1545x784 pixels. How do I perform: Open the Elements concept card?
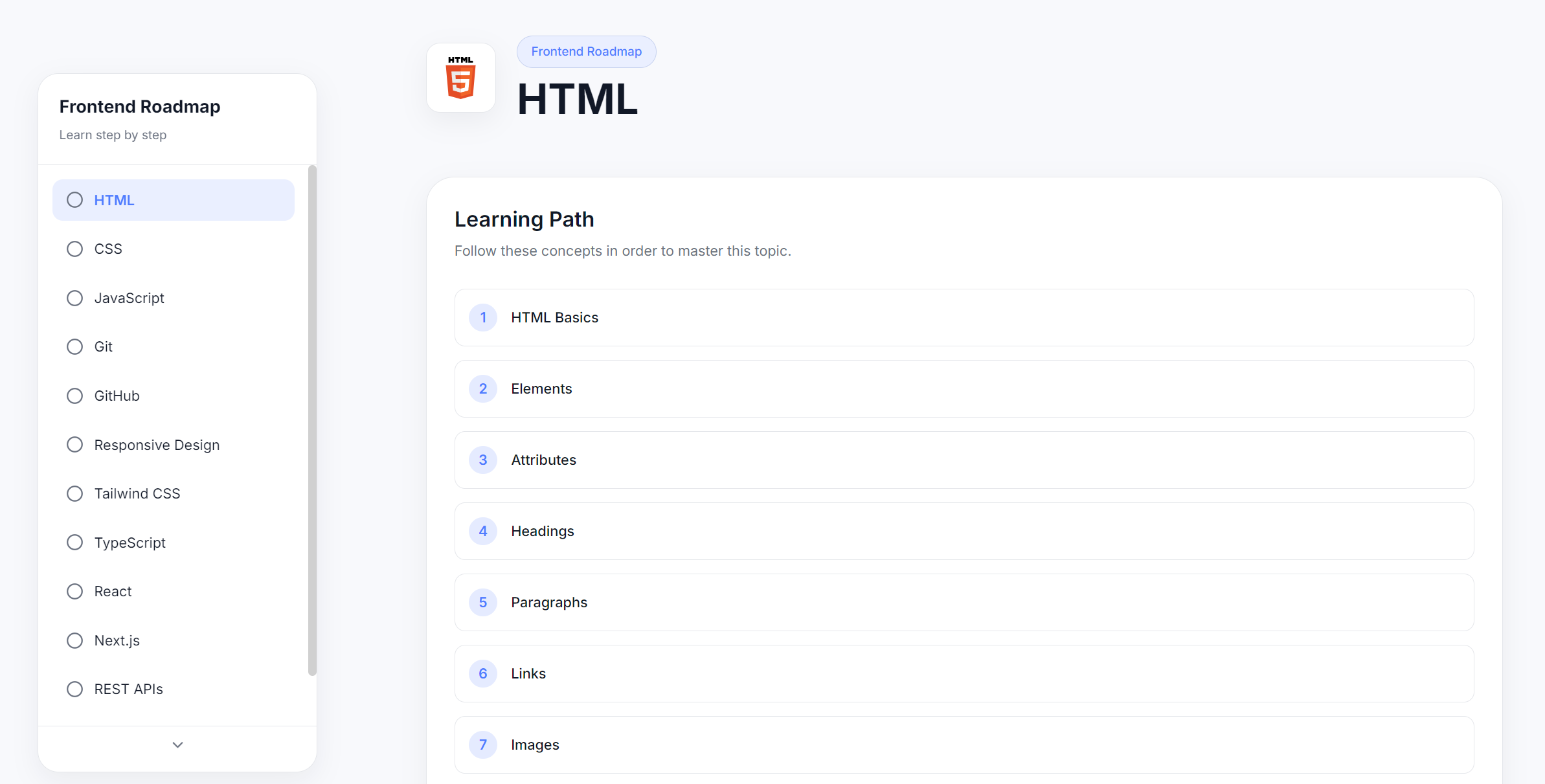(x=964, y=389)
